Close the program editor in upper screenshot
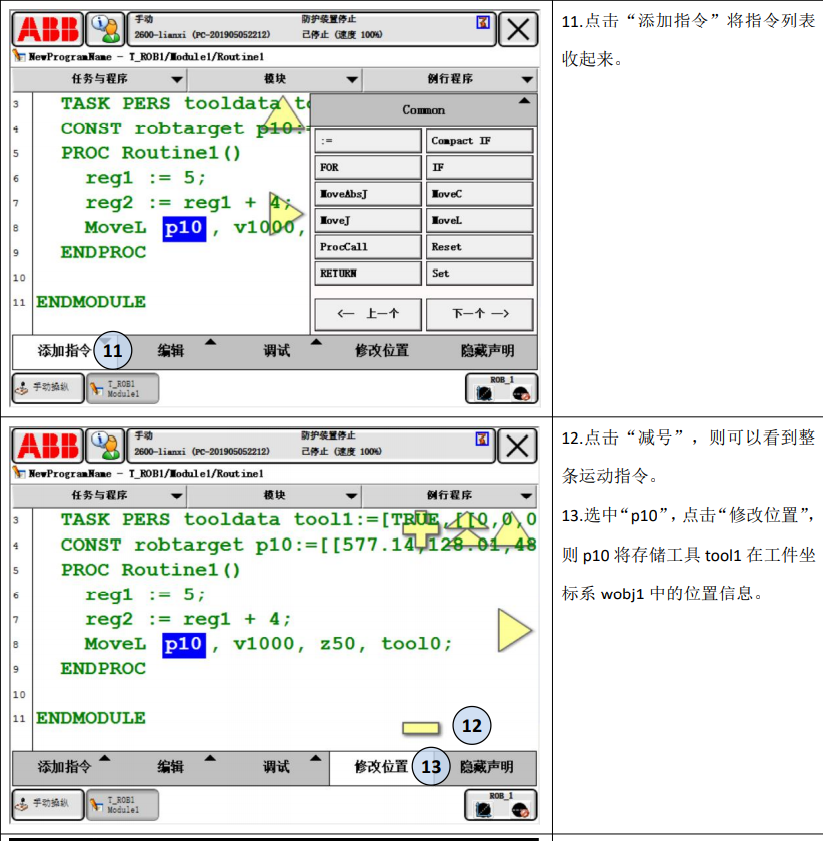 tap(518, 29)
